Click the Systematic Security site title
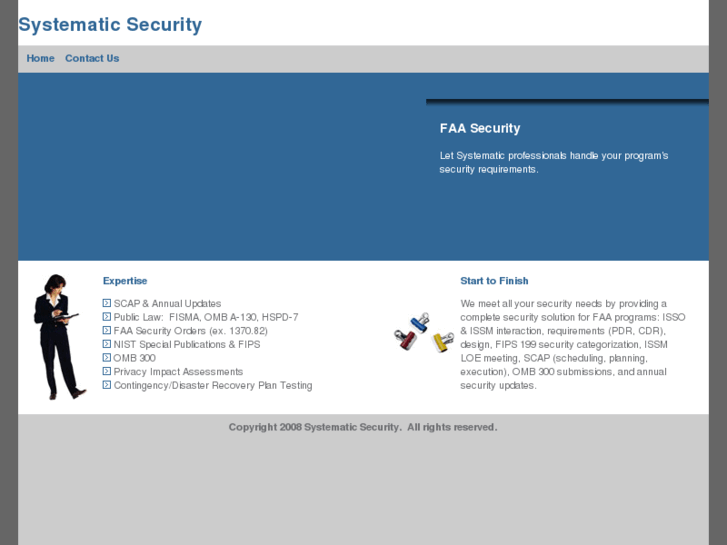 point(110,25)
